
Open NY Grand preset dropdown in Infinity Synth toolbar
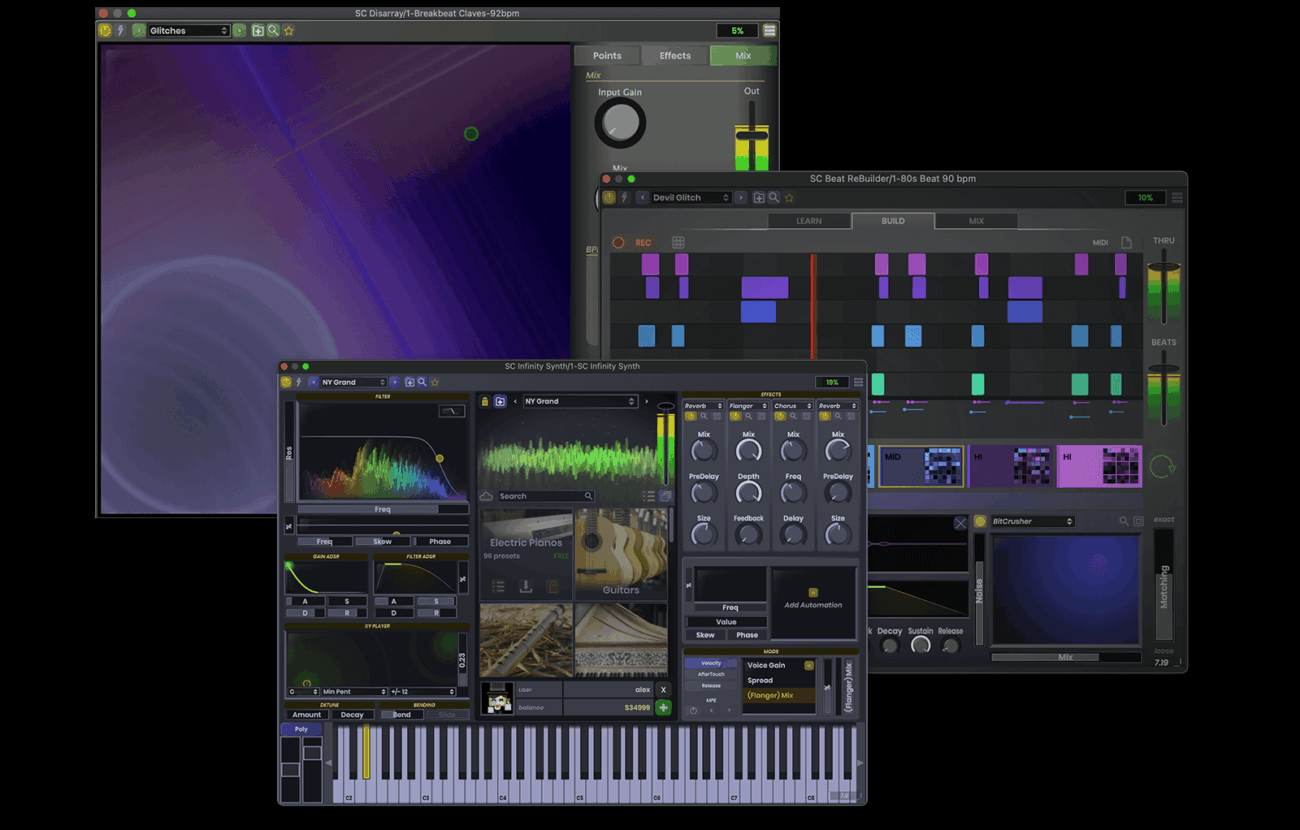pyautogui.click(x=353, y=382)
